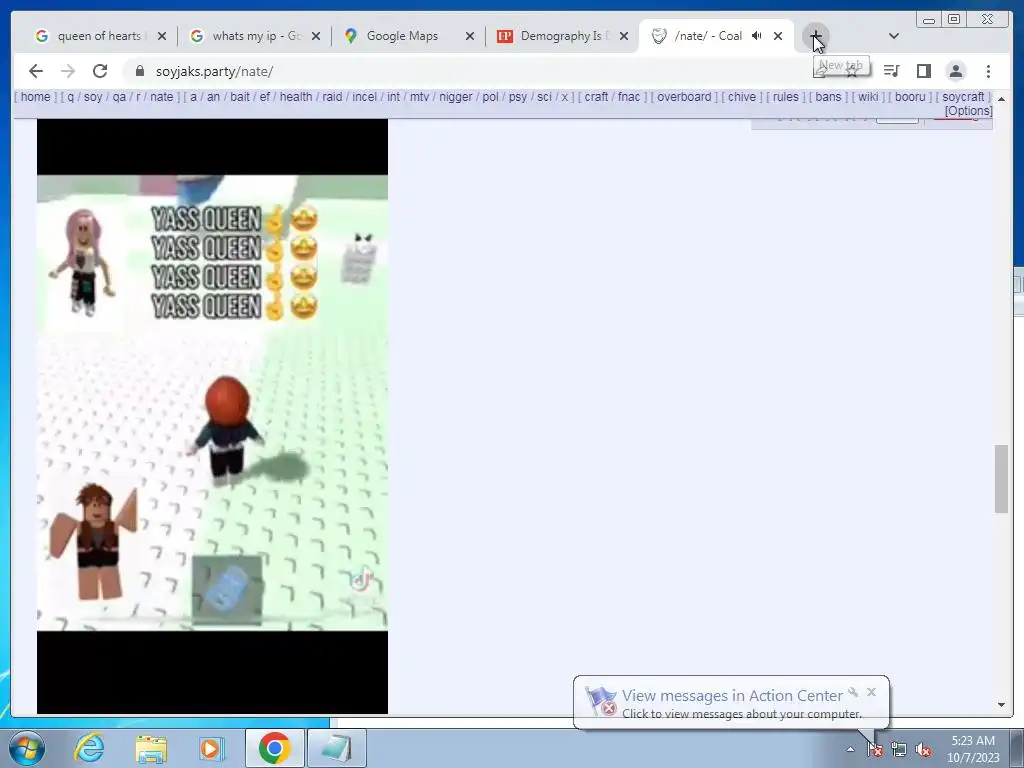Click the network tray icon

[899, 749]
